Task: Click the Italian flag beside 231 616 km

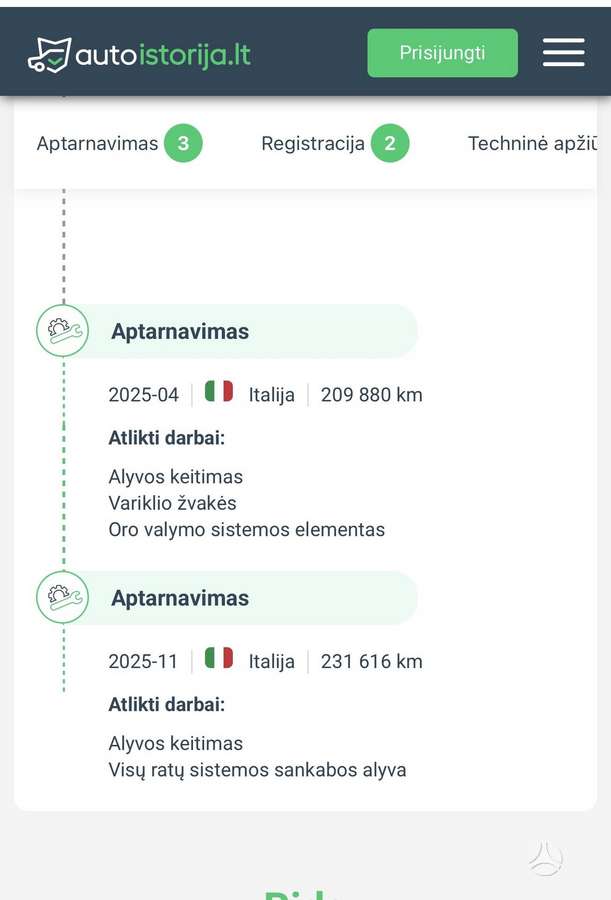Action: (219, 658)
